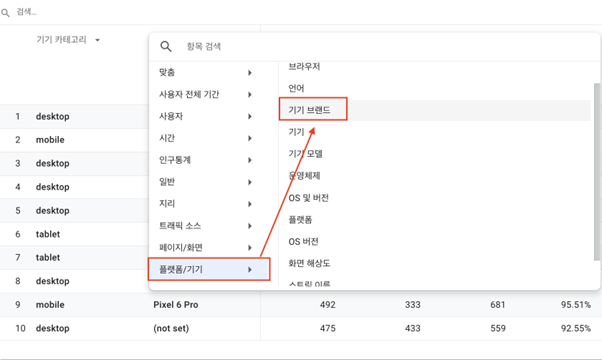The image size is (602, 360).
Task: Click the Pixel 6 Pro cell
Action: pyautogui.click(x=176, y=305)
